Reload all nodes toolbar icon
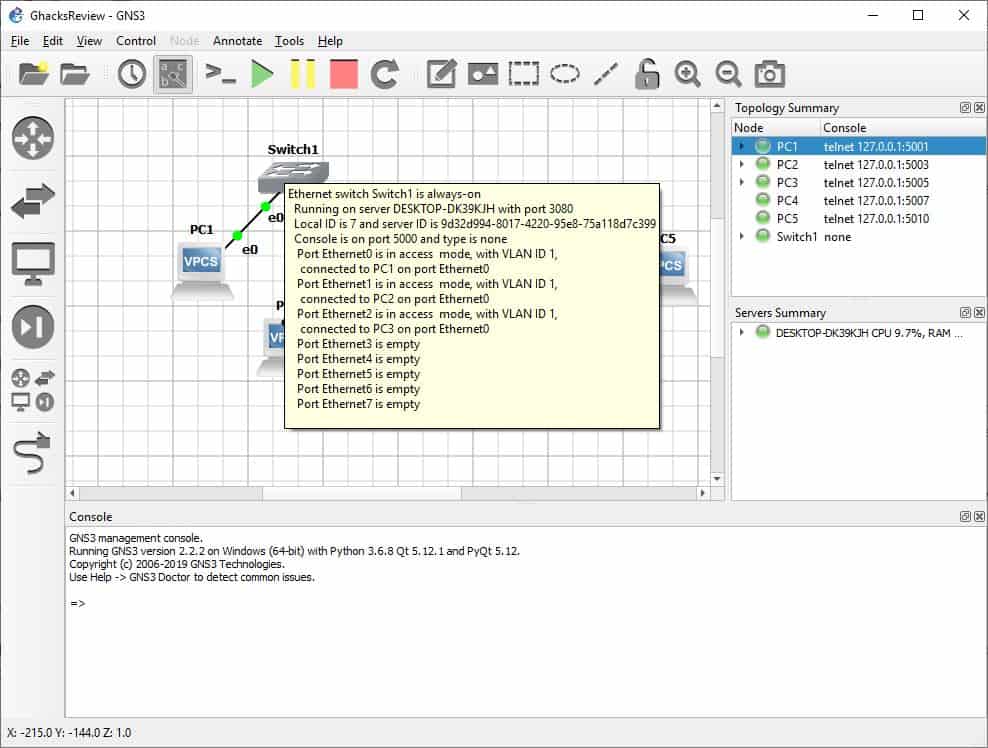This screenshot has width=988, height=748. [384, 74]
